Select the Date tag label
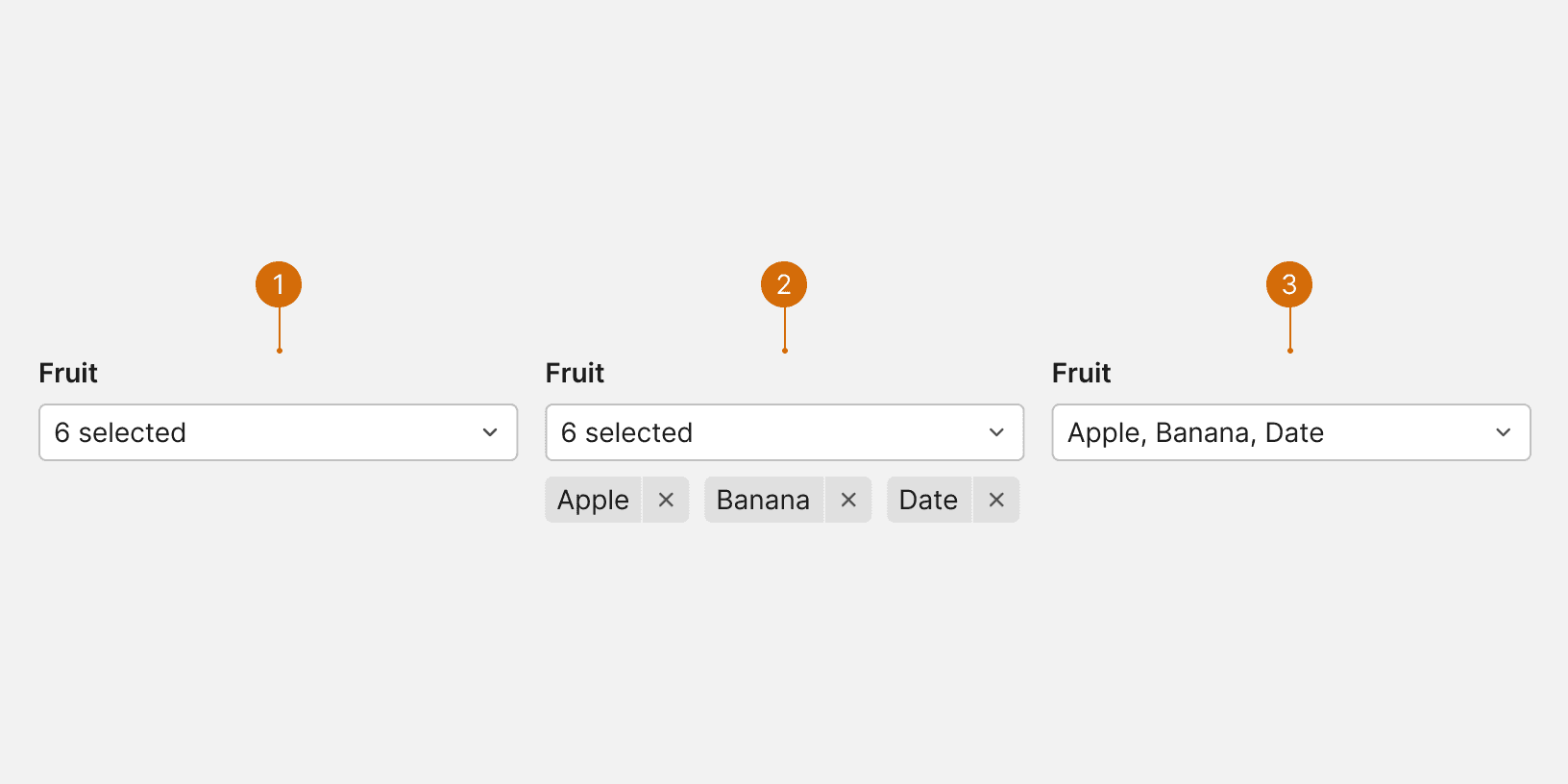Screen dimensions: 1568x784 tap(928, 500)
